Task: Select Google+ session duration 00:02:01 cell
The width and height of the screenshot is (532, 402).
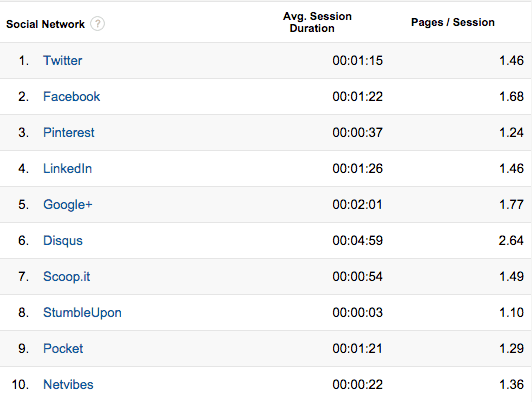Action: tap(357, 205)
